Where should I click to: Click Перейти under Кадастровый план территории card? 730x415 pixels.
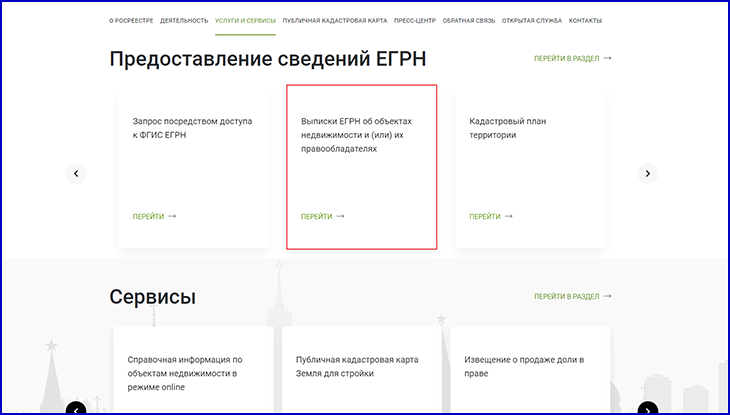coord(491,216)
